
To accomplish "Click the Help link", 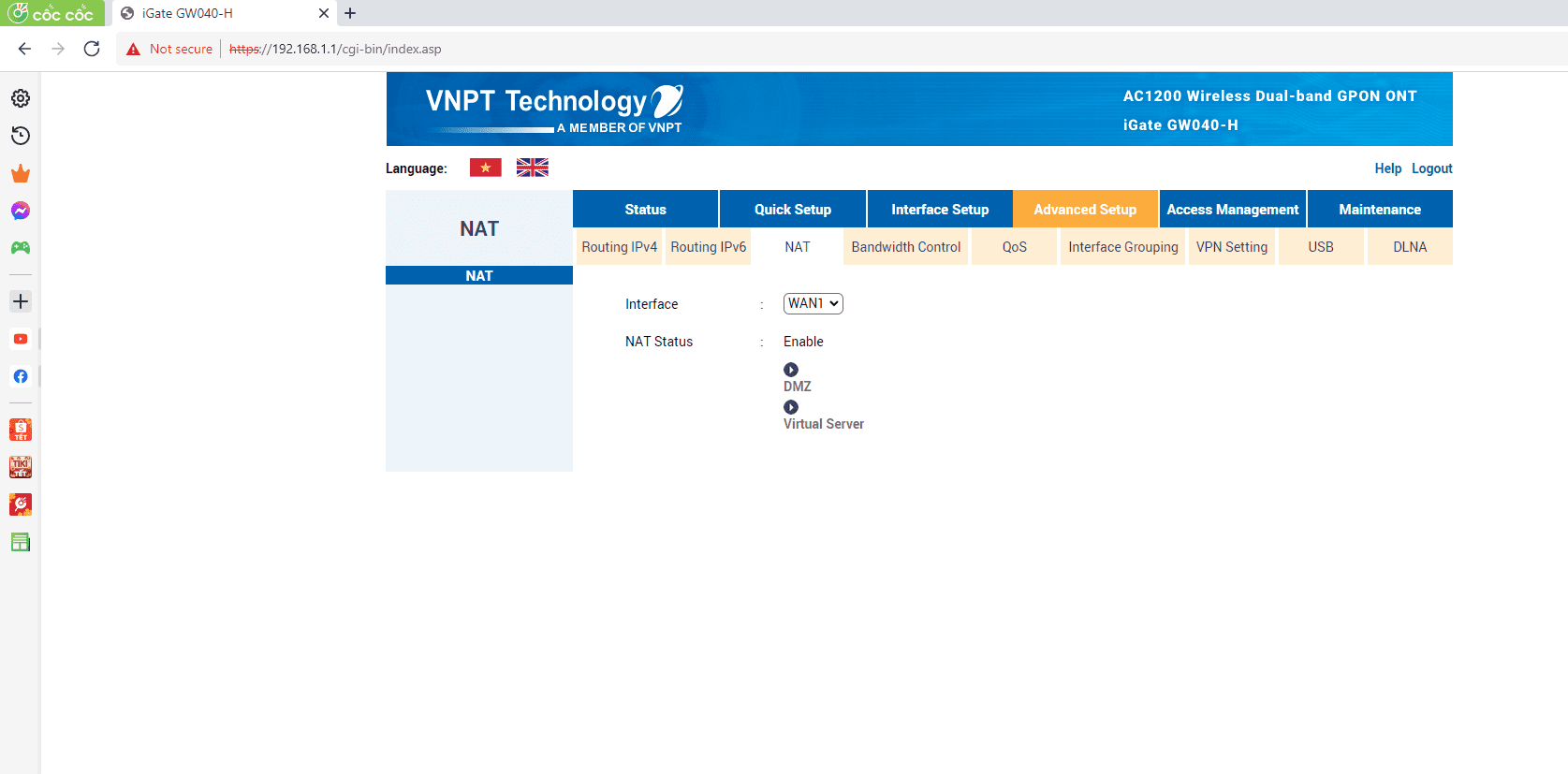I will (x=1388, y=168).
